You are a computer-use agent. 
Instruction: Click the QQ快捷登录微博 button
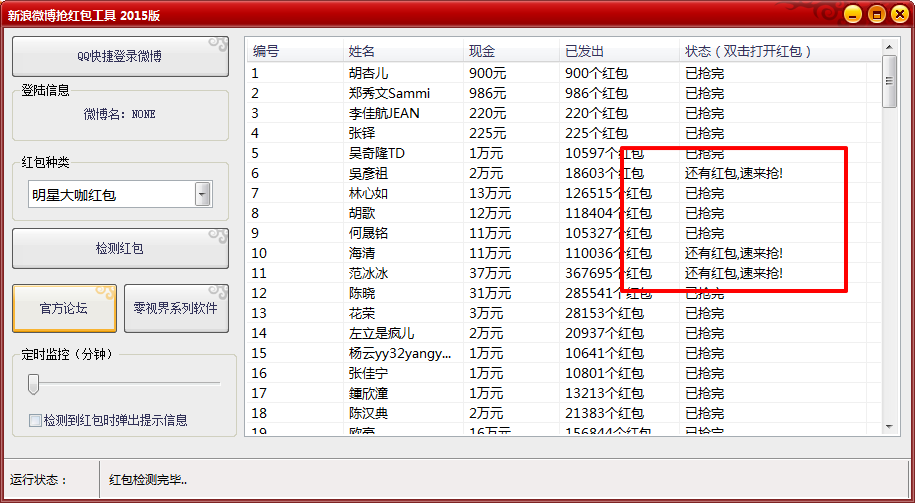coord(120,56)
